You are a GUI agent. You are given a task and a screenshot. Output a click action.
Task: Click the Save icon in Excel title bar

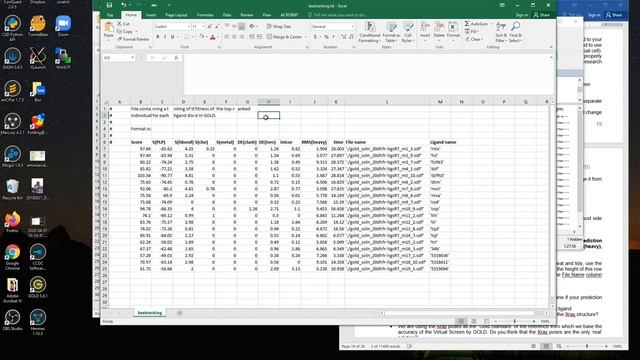109,5
